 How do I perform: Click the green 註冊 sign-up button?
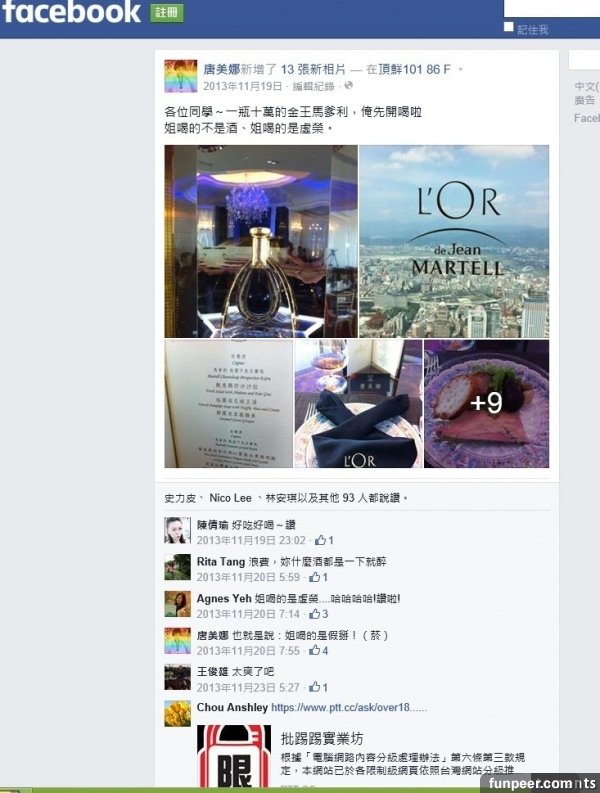(x=166, y=13)
